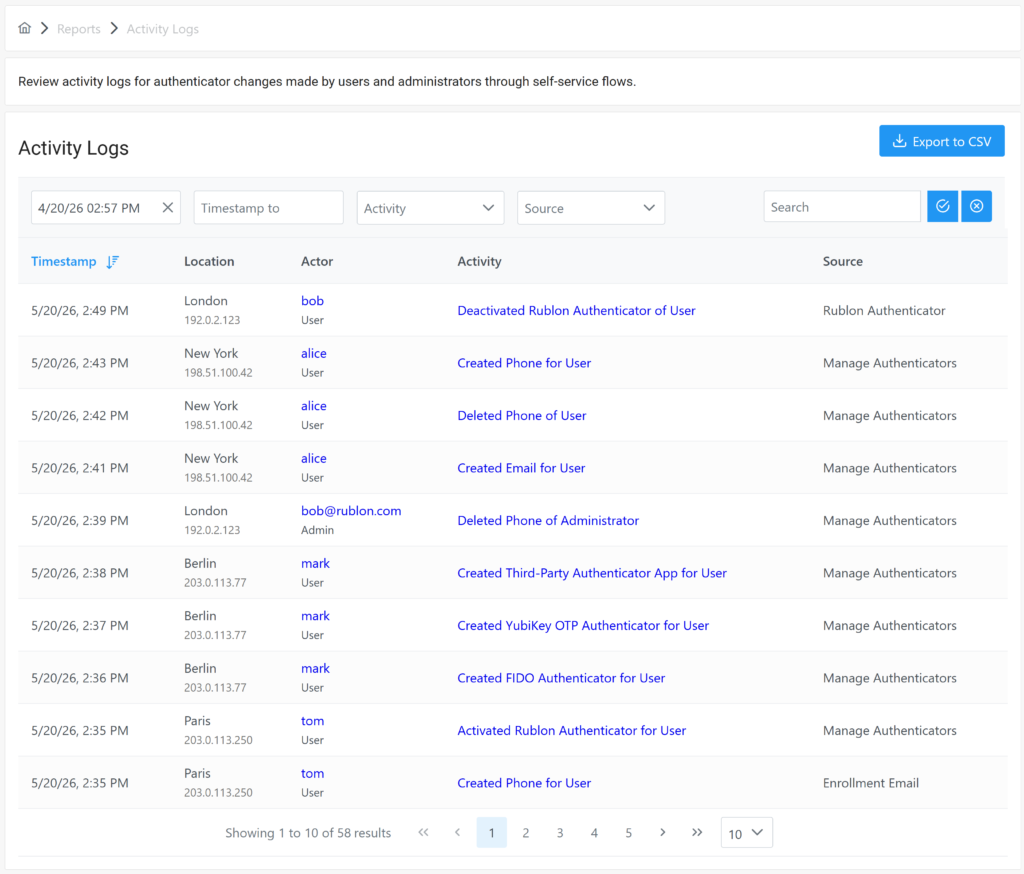The width and height of the screenshot is (1024, 874).
Task: Click the Showing 1 to 10 of 58 results text
Action: tap(308, 833)
